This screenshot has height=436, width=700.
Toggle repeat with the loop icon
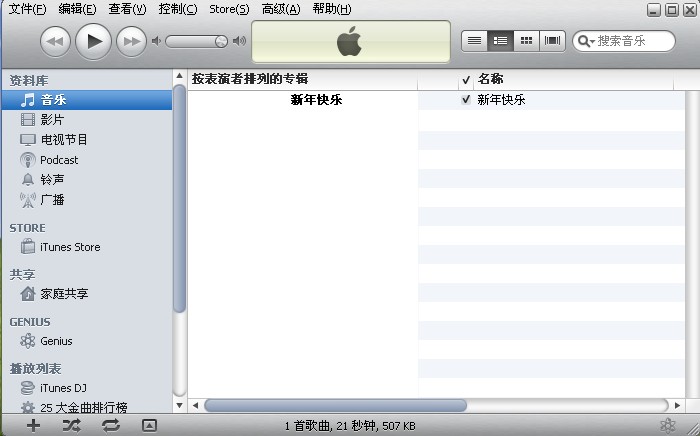[x=111, y=425]
